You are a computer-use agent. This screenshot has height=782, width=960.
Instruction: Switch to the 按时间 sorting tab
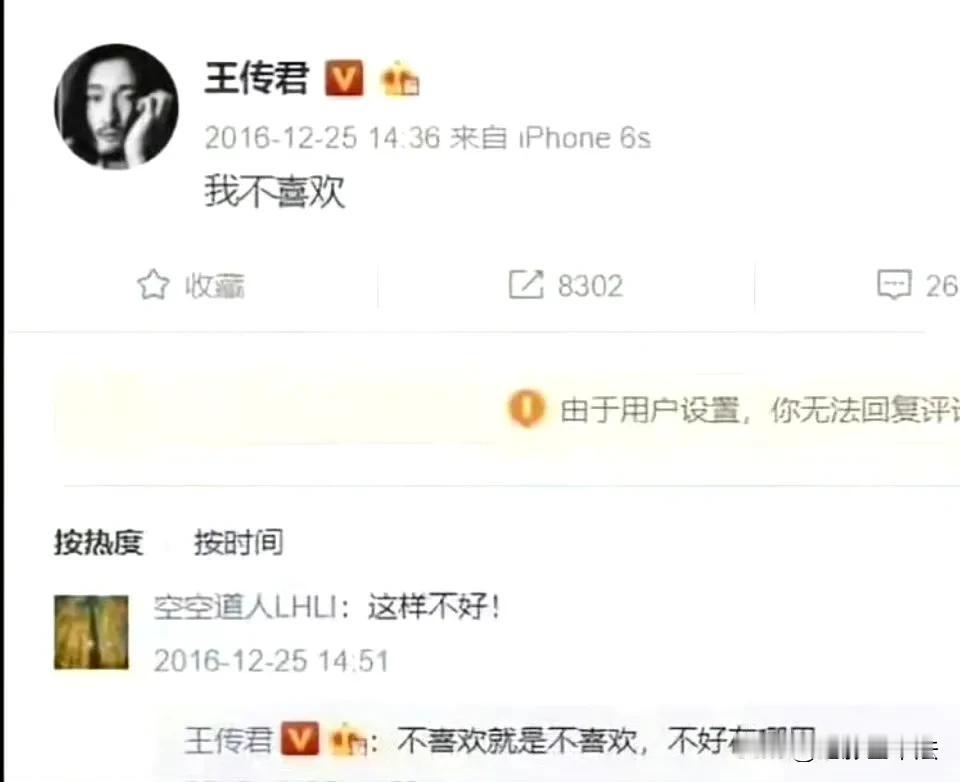pos(239,543)
